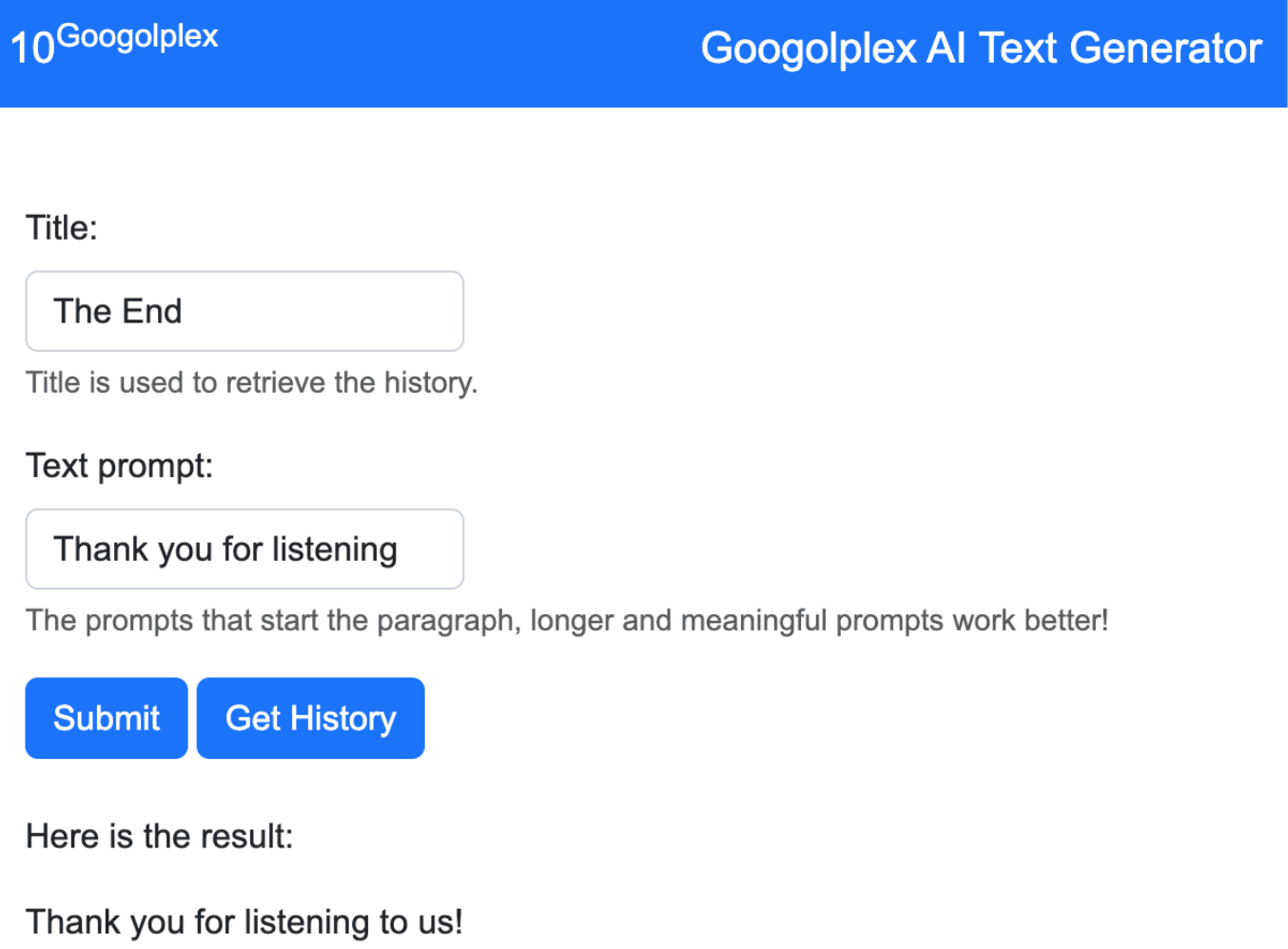The image size is (1288, 949).
Task: Focus the Title input field
Action: pyautogui.click(x=244, y=311)
